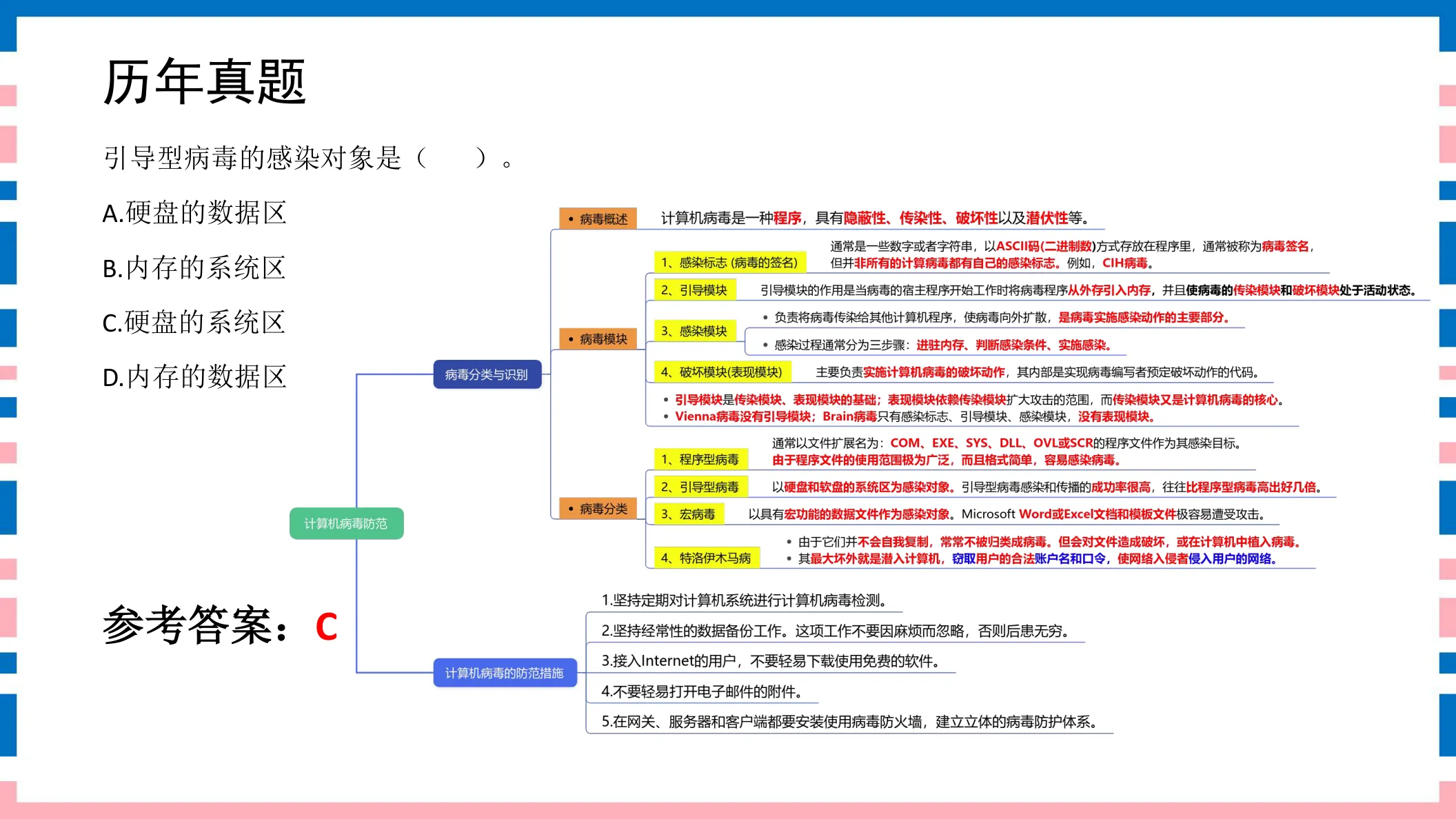Select answer option A.硬盘的数据区

tap(194, 213)
